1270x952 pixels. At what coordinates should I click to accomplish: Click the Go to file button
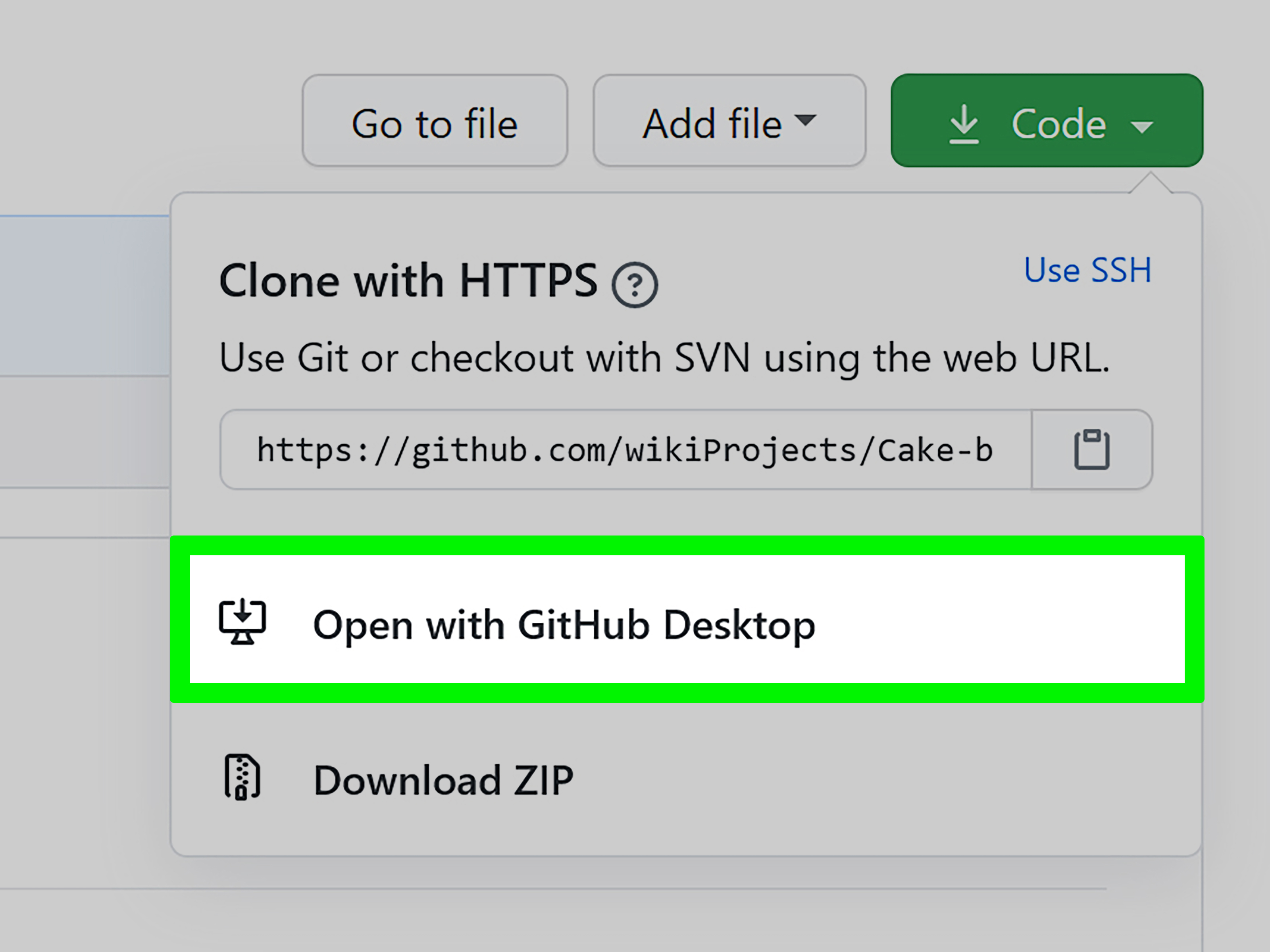click(x=435, y=121)
